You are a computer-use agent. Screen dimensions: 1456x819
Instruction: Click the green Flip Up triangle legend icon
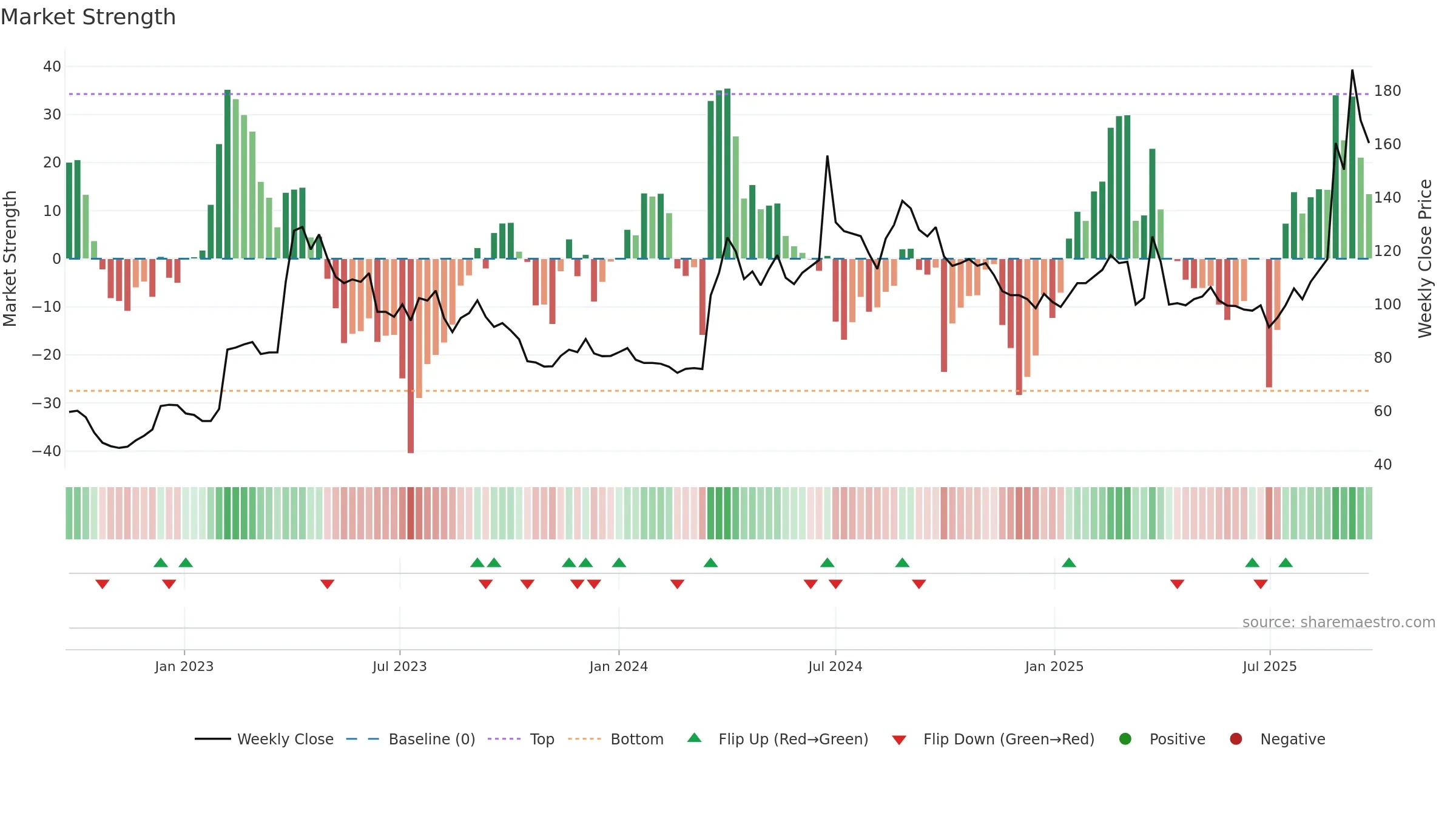(x=695, y=738)
